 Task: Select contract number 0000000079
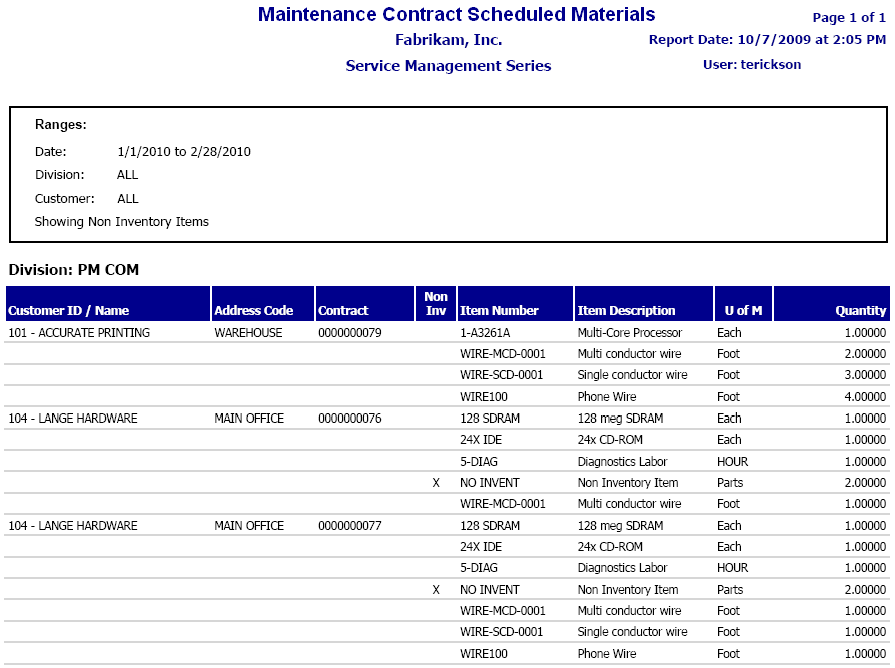349,333
